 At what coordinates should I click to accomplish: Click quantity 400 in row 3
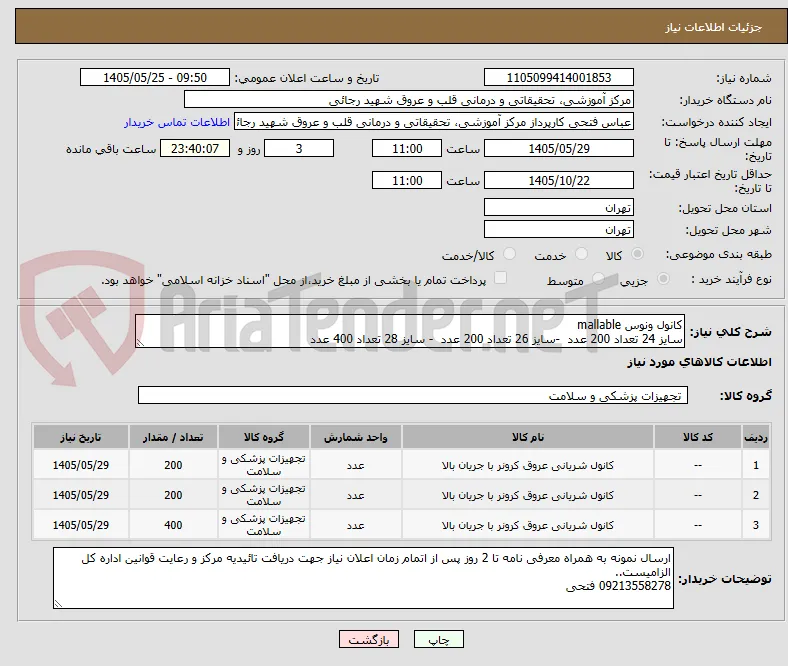click(x=173, y=525)
